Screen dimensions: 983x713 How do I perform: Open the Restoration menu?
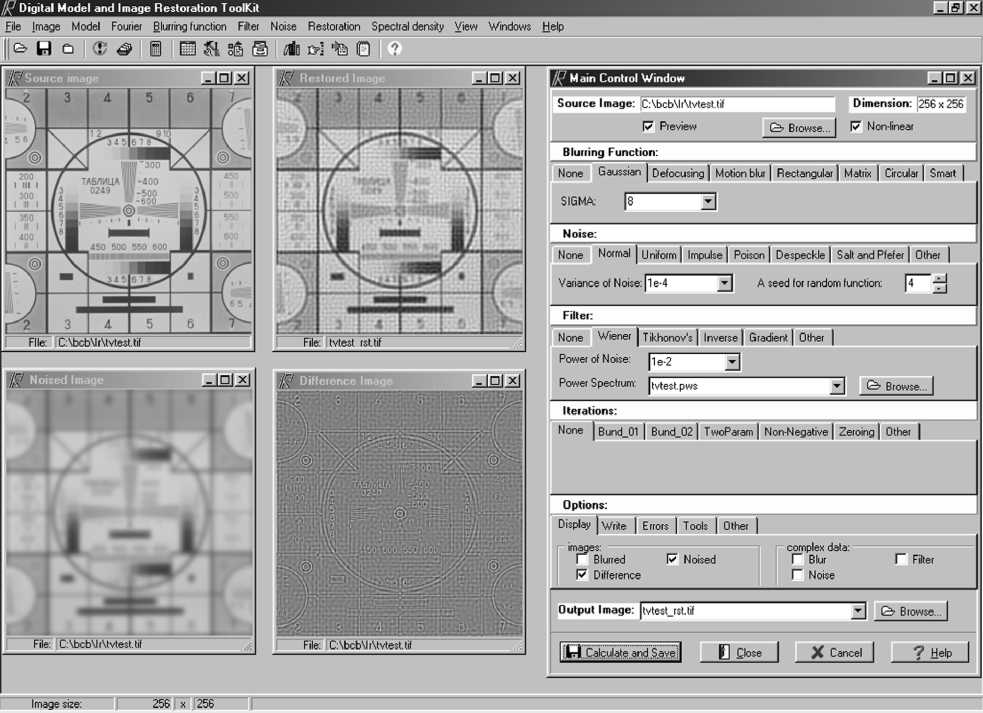click(334, 26)
